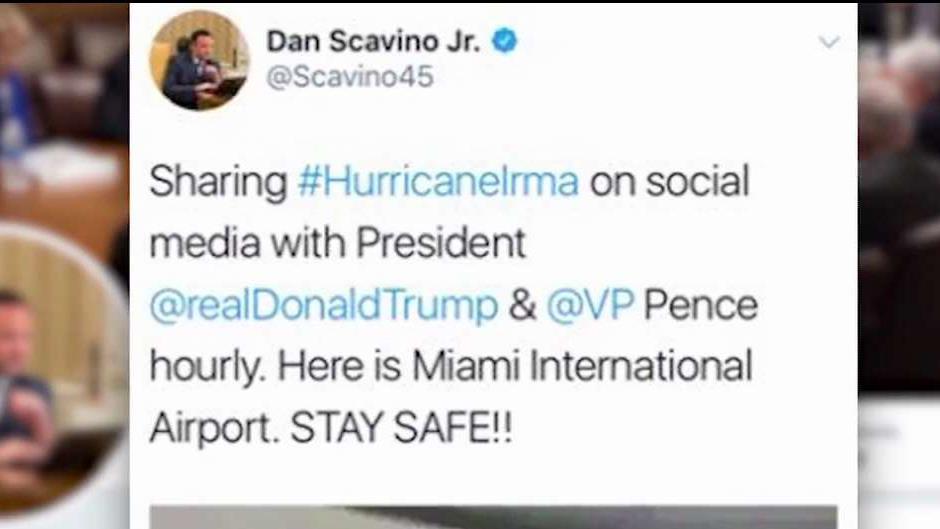Screen dimensions: 940x529
Task: Click the word "Pence" after @VP
Action: (x=701, y=305)
